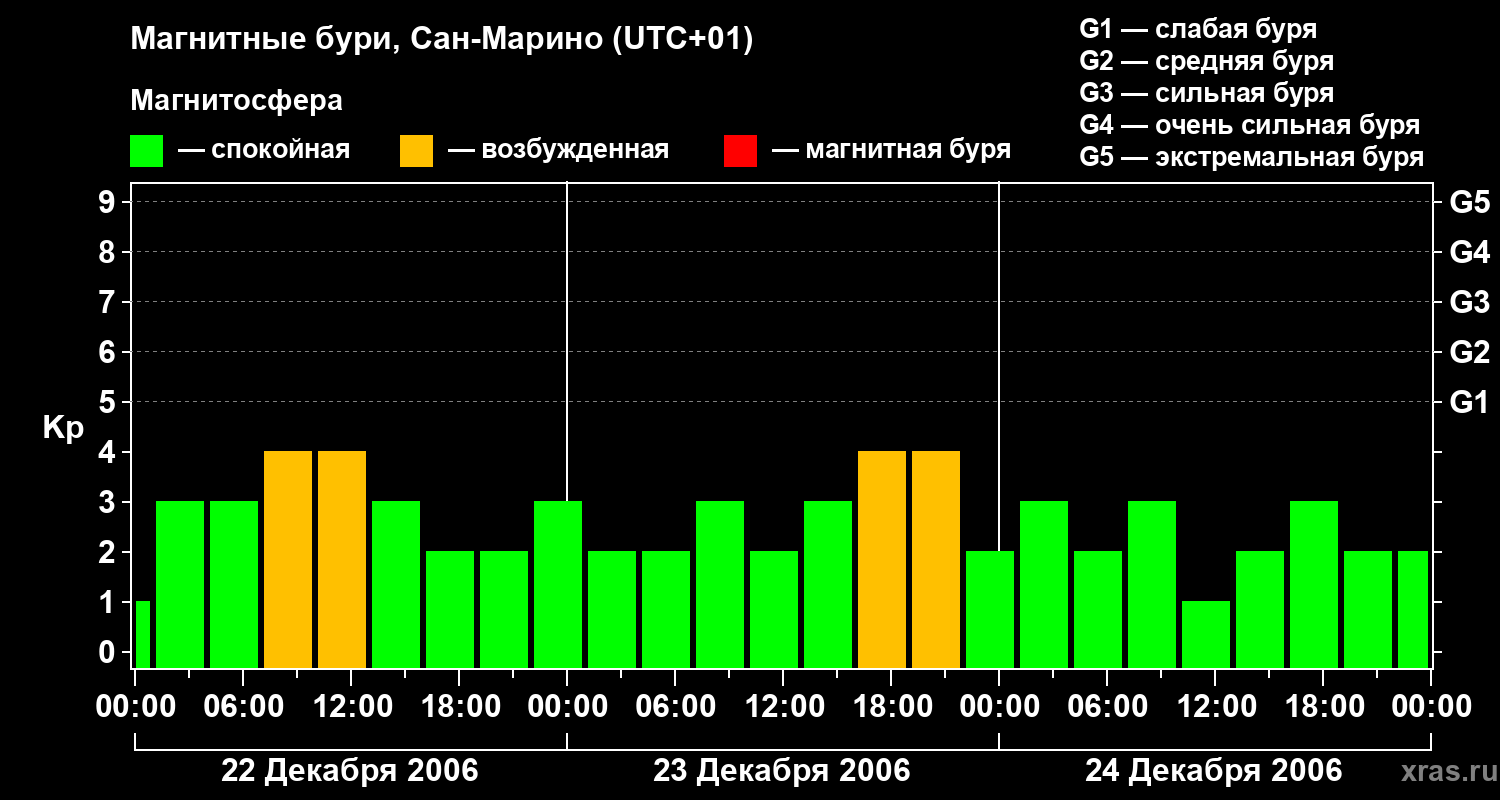1500x800 pixels.
Task: Select the 'G1 — слабая буря' legend line
Action: [1198, 29]
